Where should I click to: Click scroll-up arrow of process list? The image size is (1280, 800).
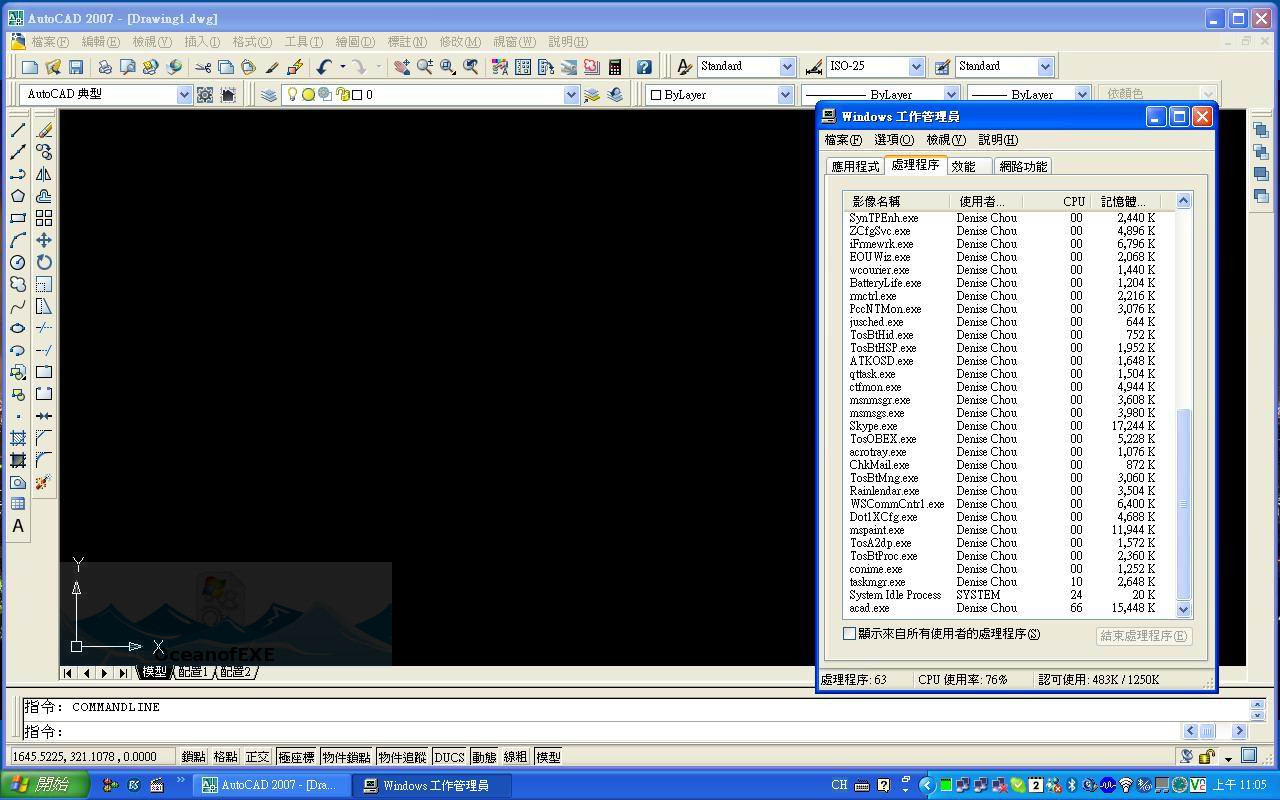pos(1184,201)
